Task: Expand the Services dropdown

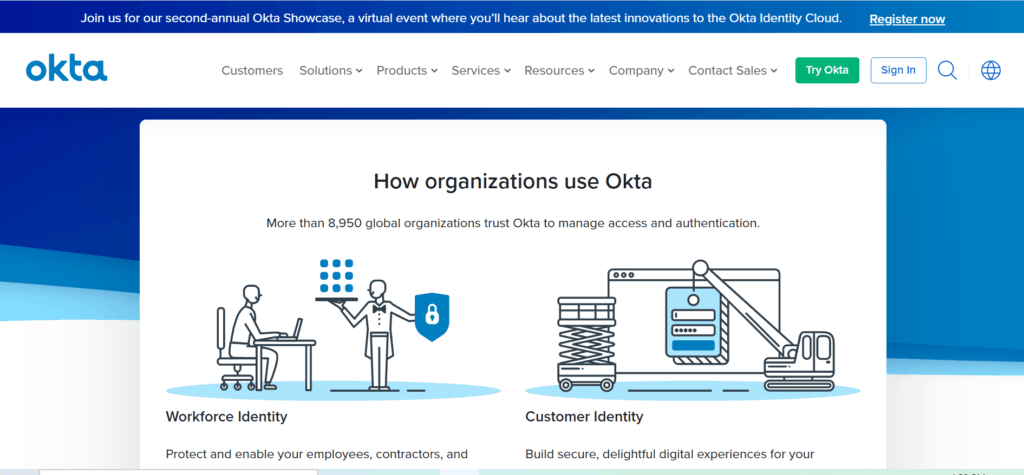Action: (x=481, y=71)
